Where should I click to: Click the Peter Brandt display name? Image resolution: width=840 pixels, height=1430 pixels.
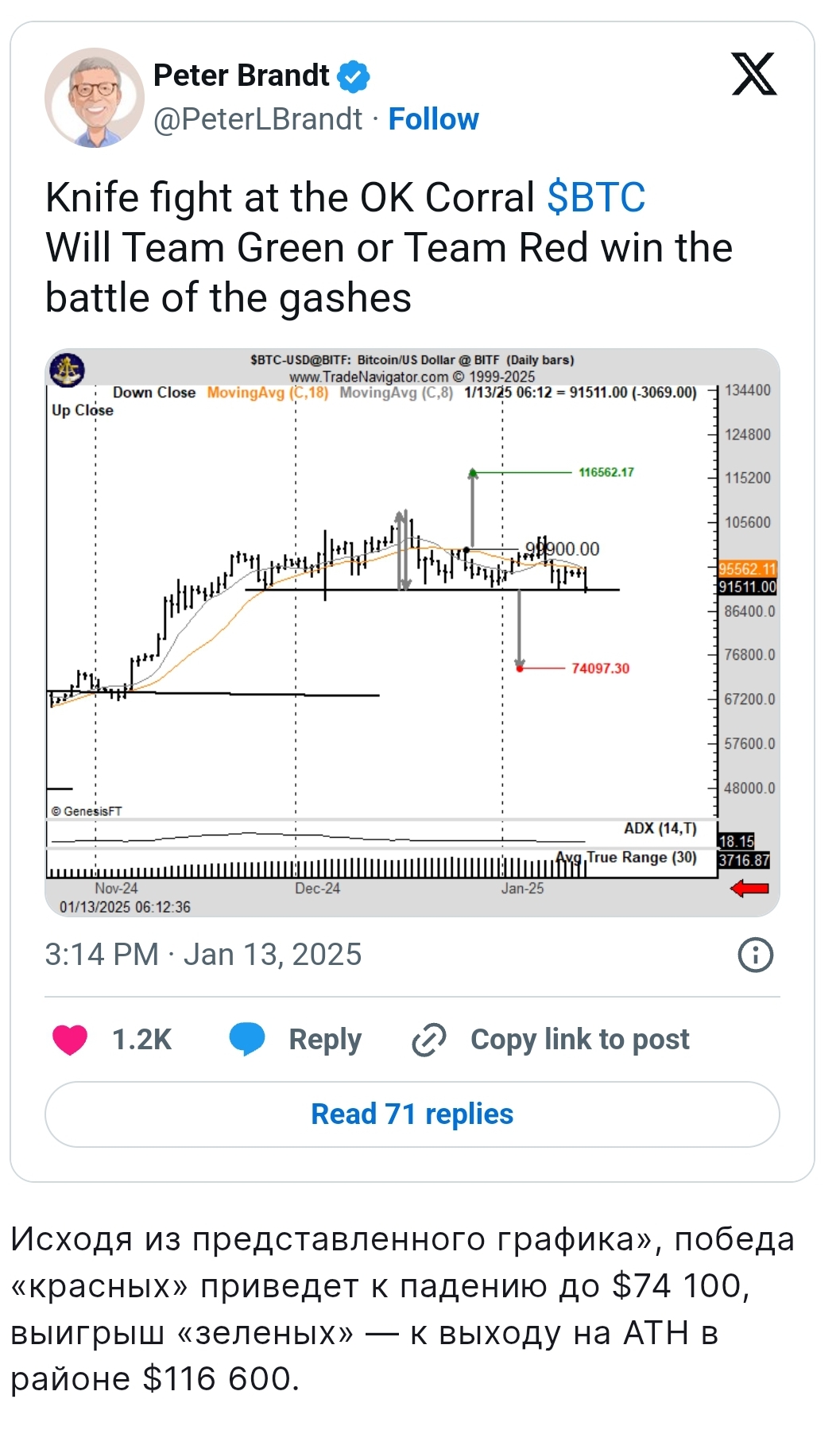[241, 76]
